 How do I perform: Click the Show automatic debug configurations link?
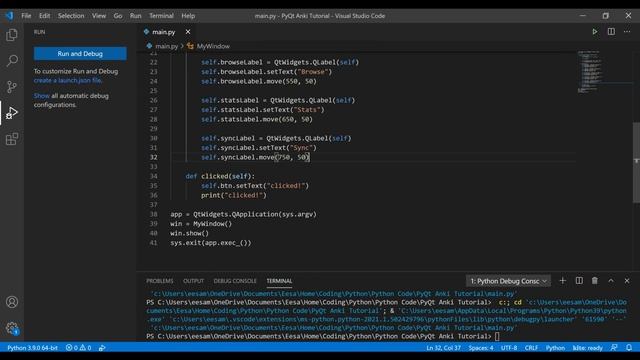42,96
